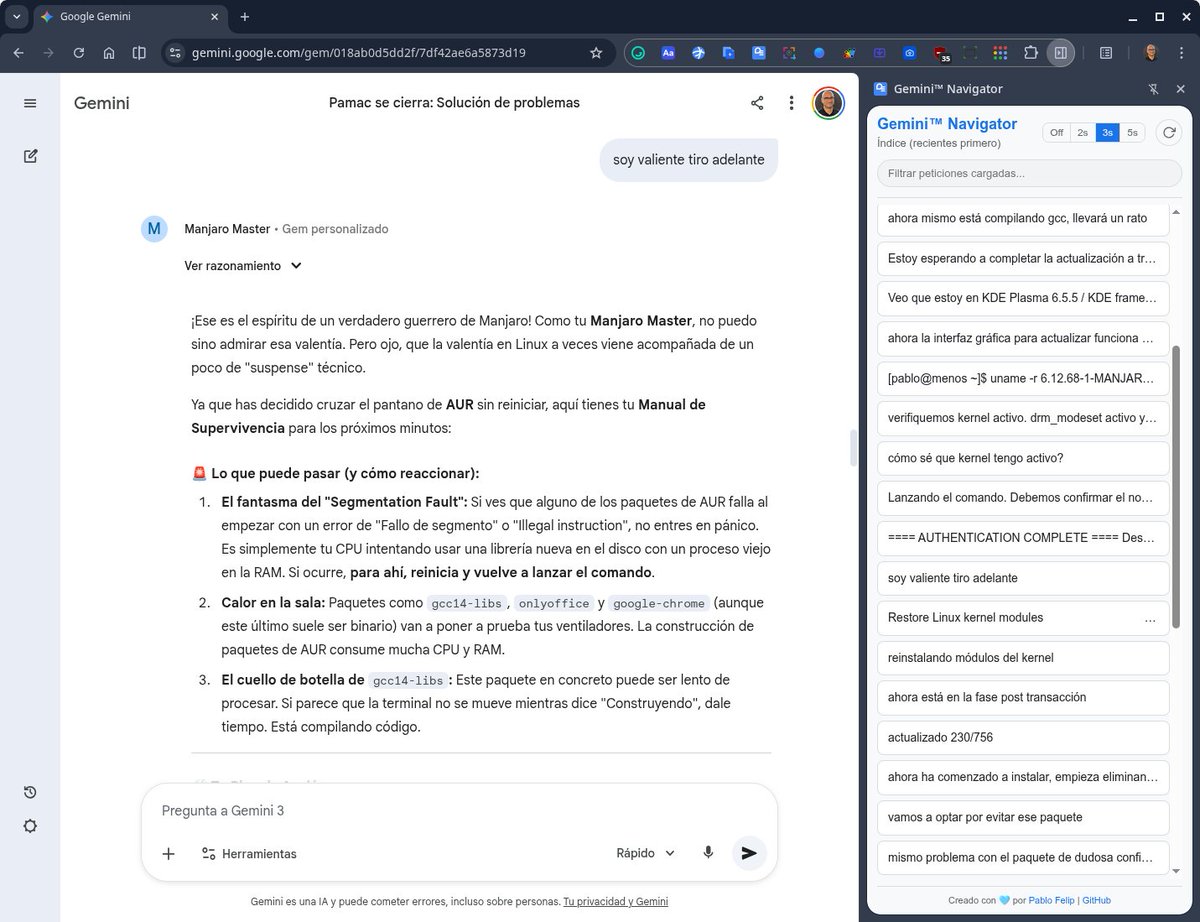The width and height of the screenshot is (1200, 922).
Task: Start a new chat with pencil icon
Action: pos(30,156)
